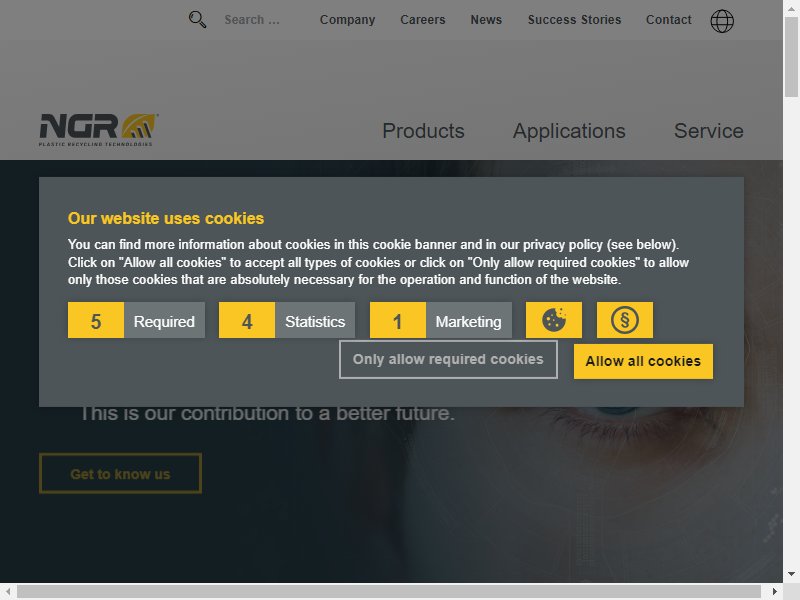
Task: Click the "Our website uses cookies" heading
Action: [166, 218]
